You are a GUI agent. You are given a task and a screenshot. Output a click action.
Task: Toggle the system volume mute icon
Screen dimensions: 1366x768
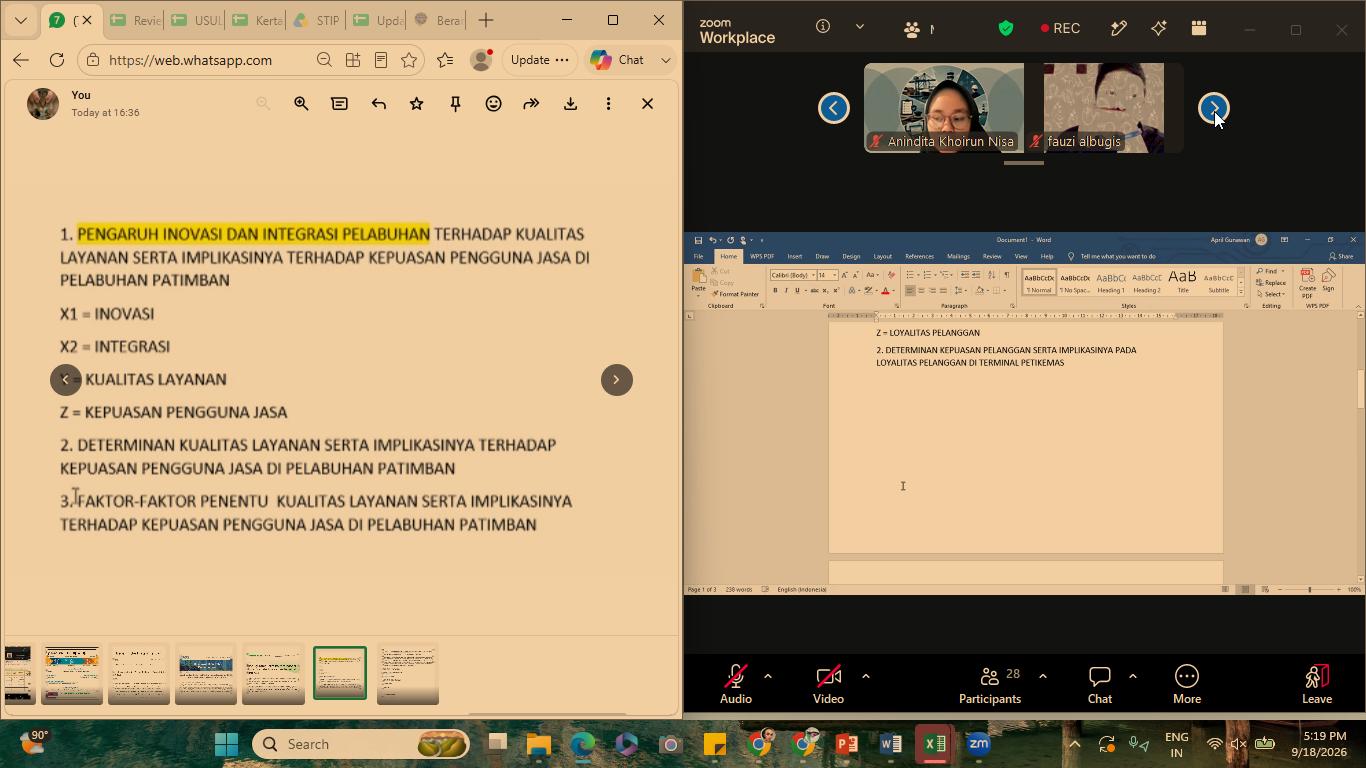tap(1238, 744)
